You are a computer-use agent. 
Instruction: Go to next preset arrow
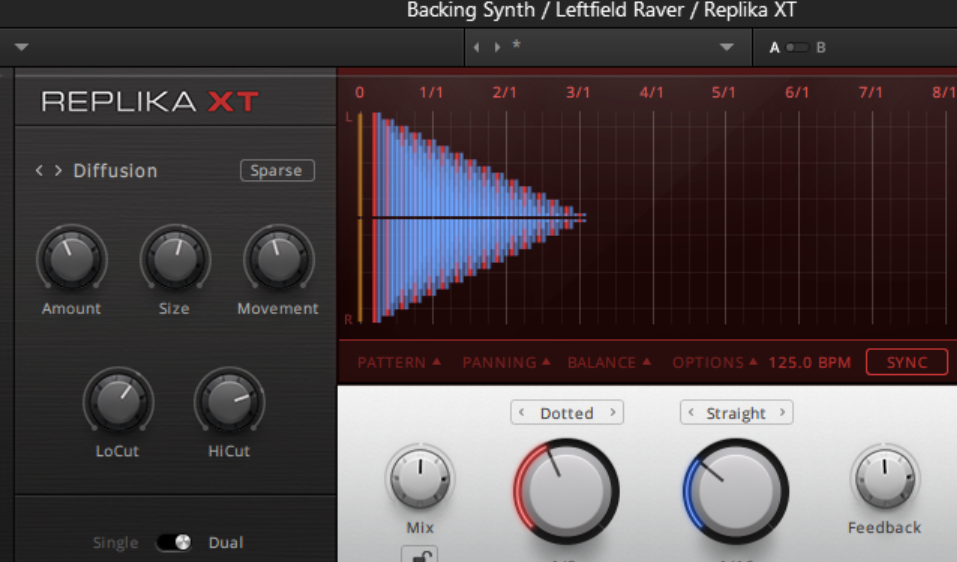coord(497,47)
